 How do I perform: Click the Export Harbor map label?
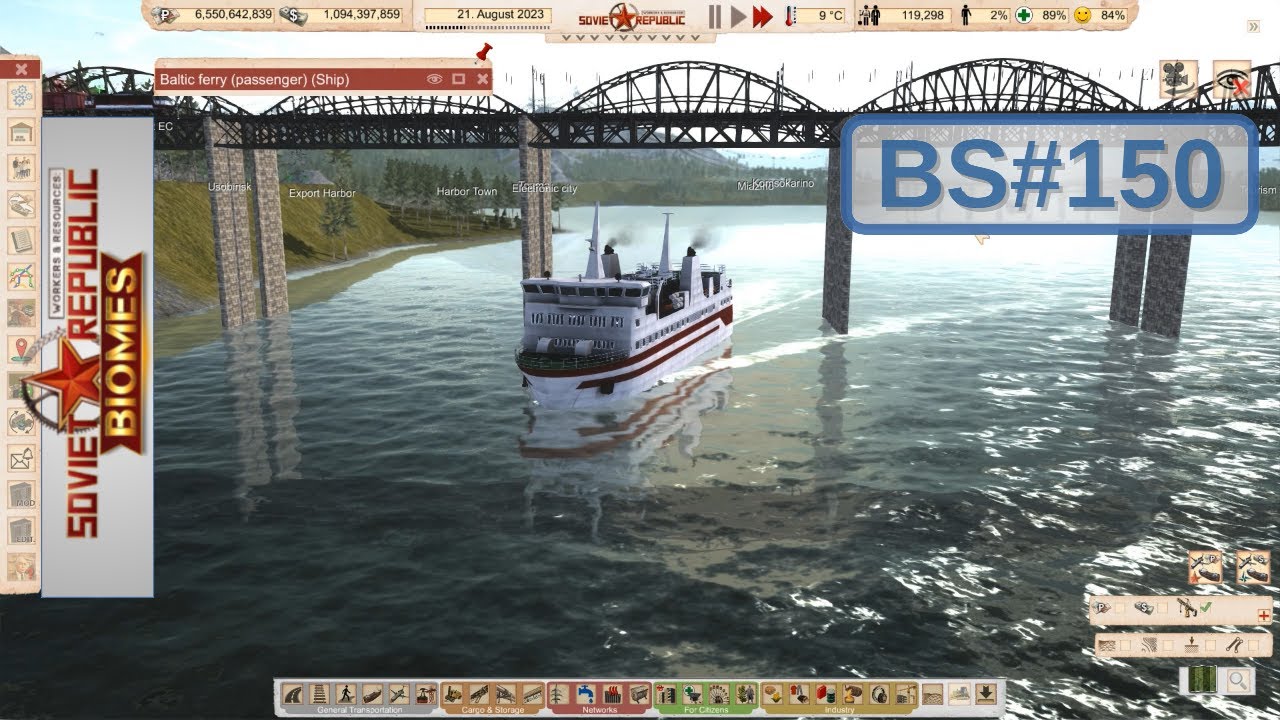[322, 193]
